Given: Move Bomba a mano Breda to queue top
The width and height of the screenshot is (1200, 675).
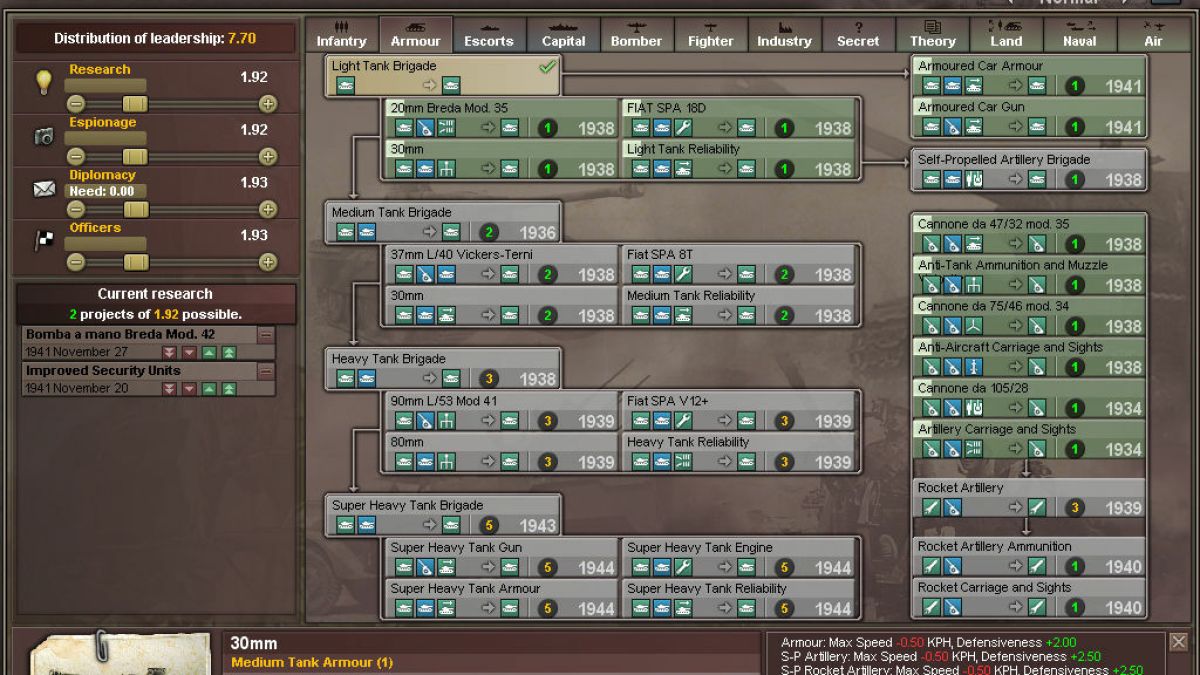Looking at the screenshot, I should pyautogui.click(x=229, y=353).
